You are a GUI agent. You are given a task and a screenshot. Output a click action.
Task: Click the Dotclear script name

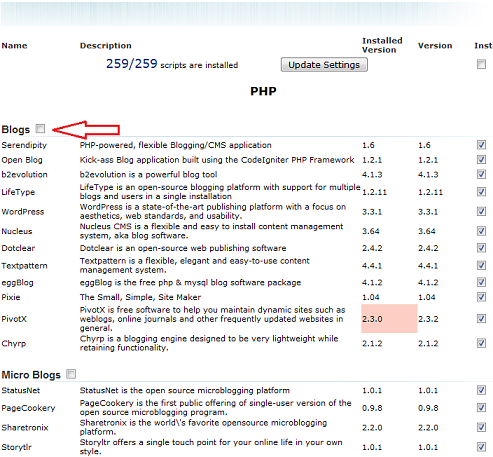[x=18, y=248]
